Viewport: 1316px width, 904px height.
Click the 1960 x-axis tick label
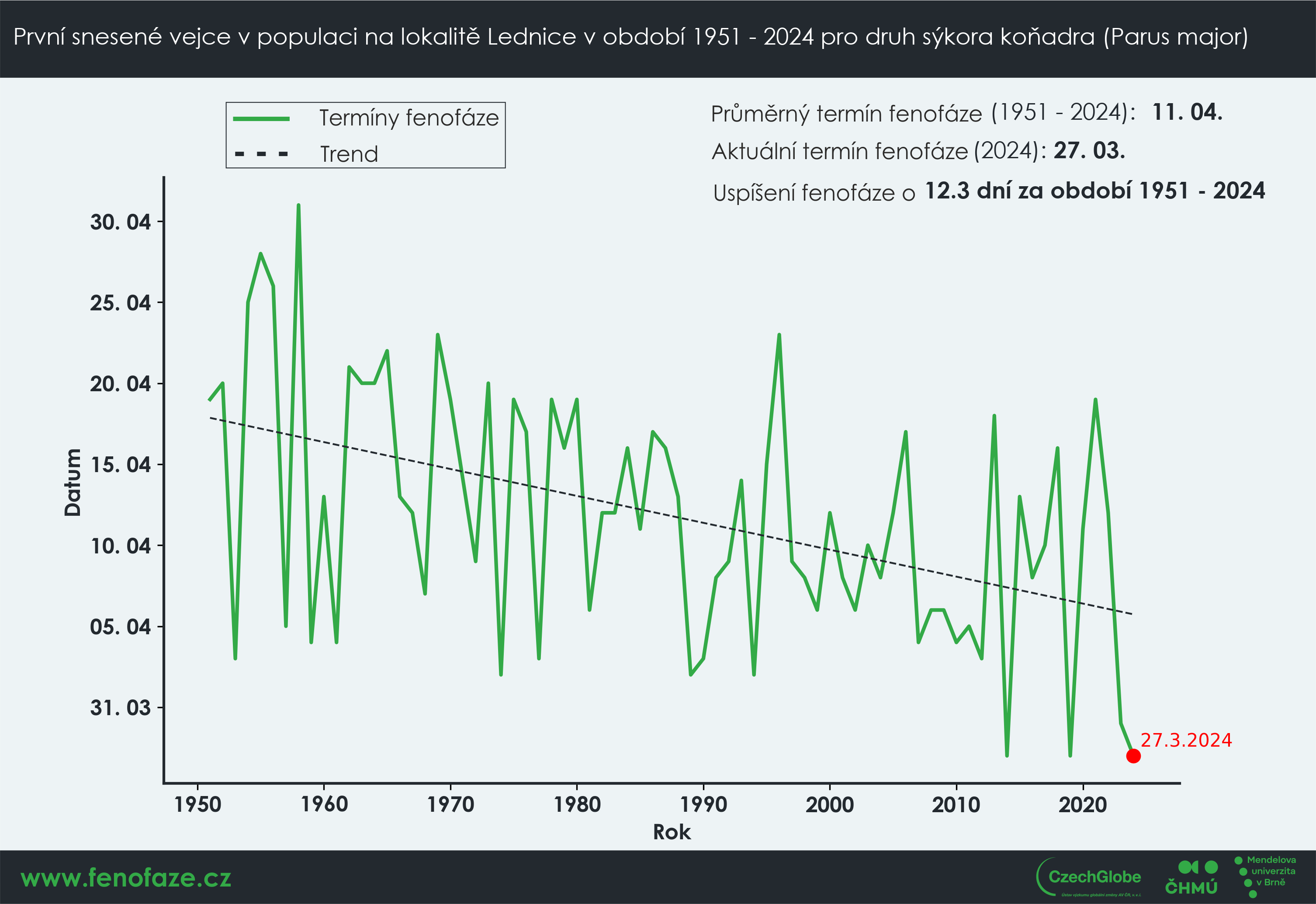324,804
